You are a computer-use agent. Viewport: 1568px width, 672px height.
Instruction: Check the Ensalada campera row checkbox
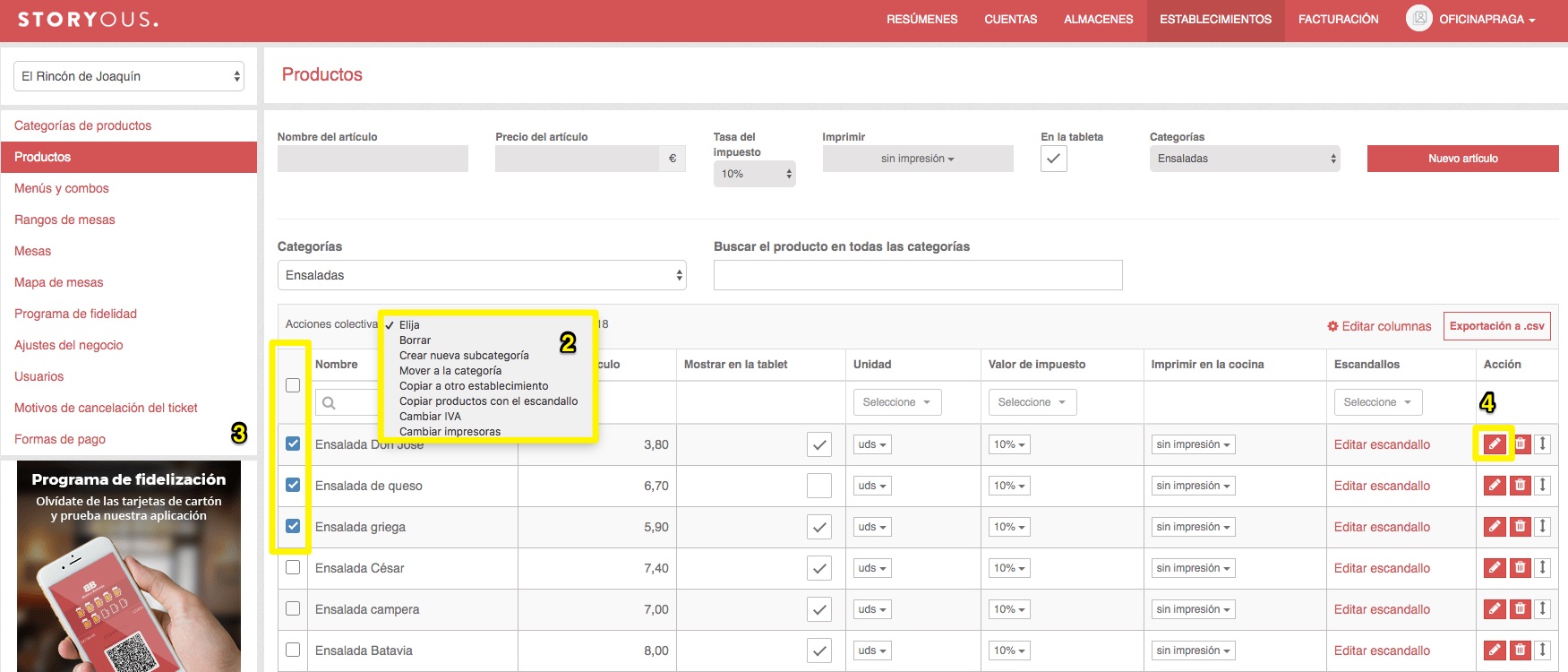(293, 608)
